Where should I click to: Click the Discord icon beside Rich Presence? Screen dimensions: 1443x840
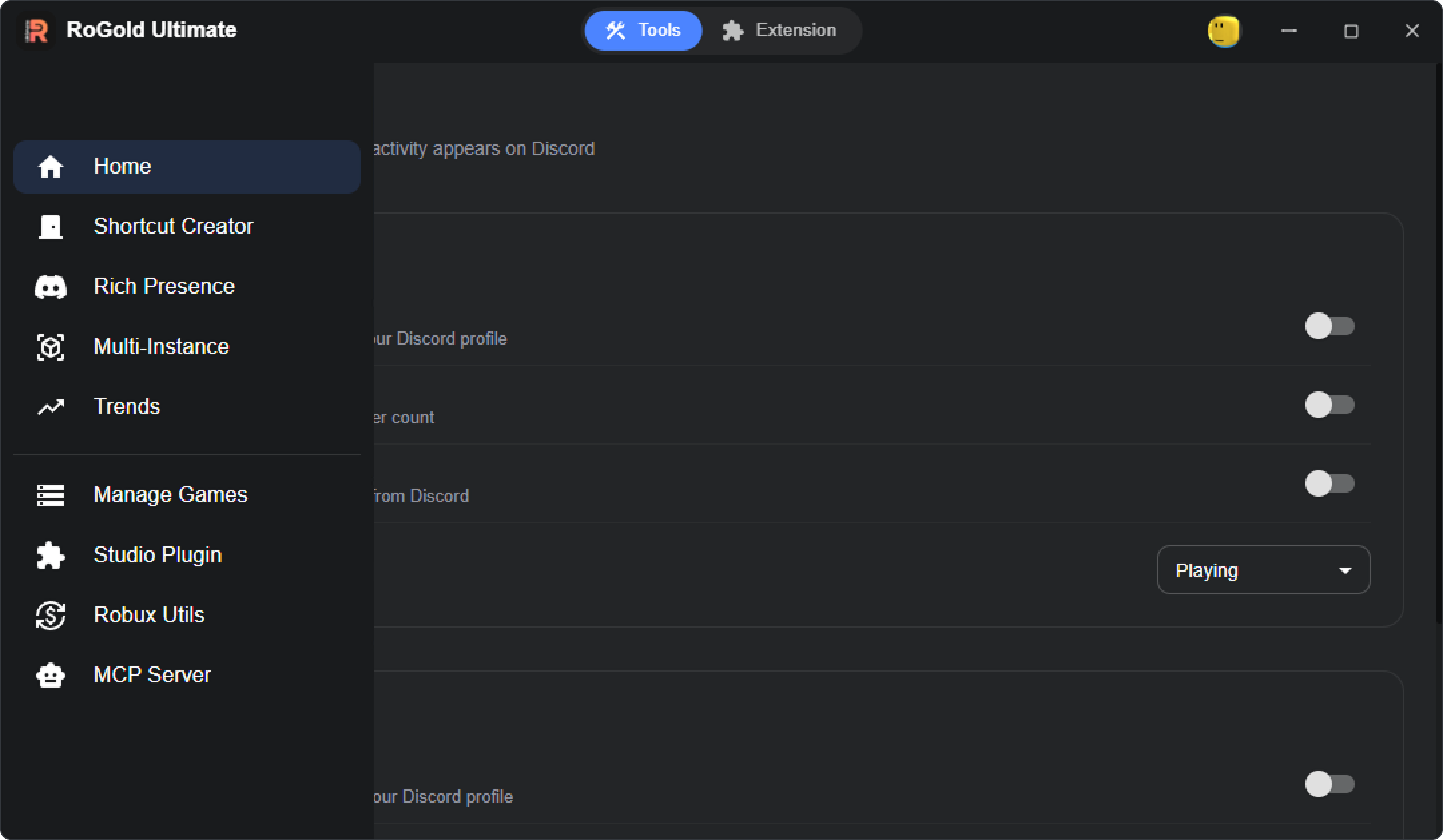pyautogui.click(x=51, y=286)
